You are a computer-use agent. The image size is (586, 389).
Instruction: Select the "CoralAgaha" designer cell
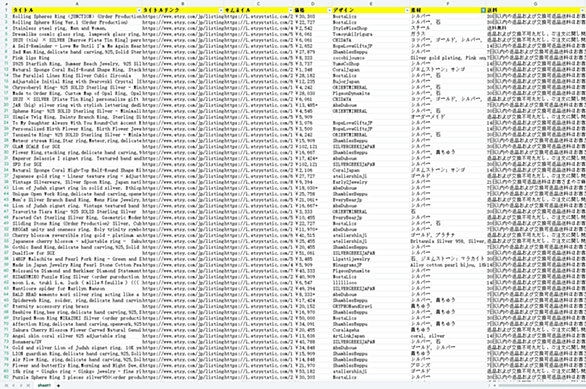(x=371, y=330)
